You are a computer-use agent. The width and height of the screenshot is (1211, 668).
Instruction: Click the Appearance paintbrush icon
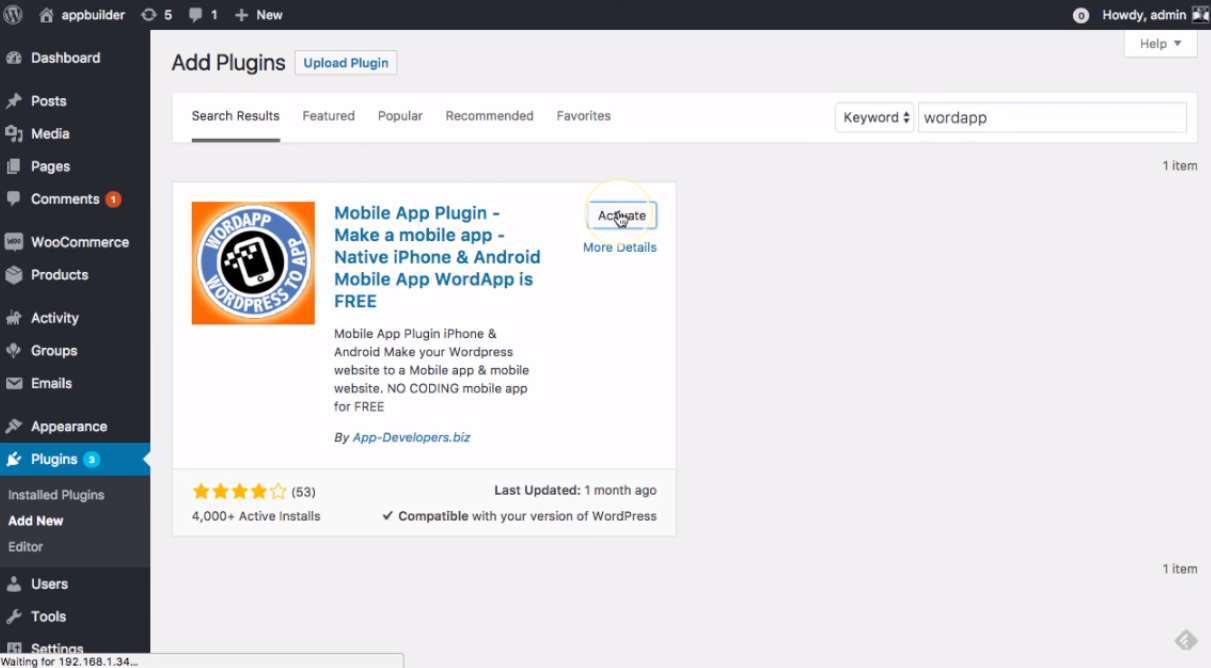(x=14, y=427)
